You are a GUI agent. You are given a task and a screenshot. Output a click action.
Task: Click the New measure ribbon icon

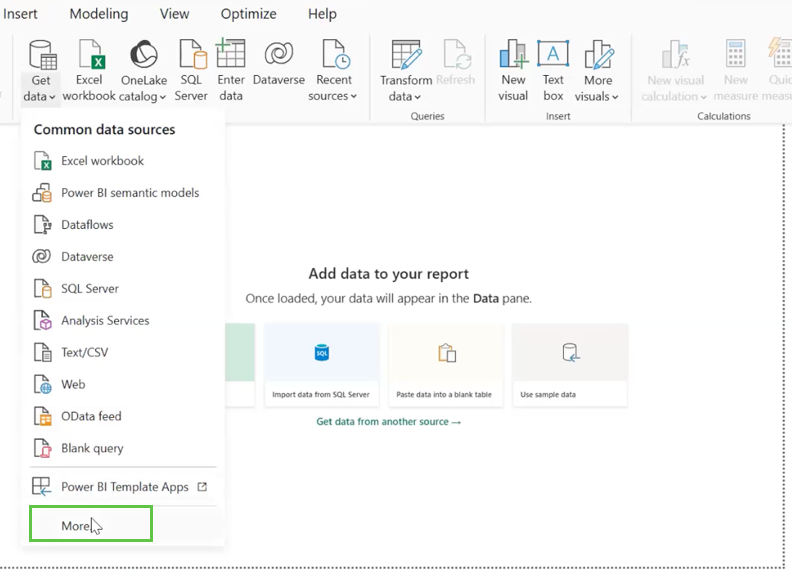point(735,54)
